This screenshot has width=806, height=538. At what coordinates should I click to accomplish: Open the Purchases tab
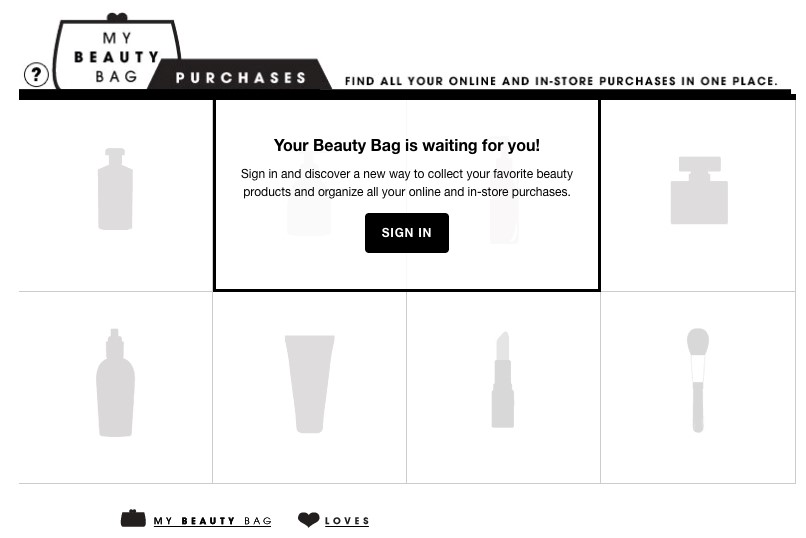coord(241,78)
